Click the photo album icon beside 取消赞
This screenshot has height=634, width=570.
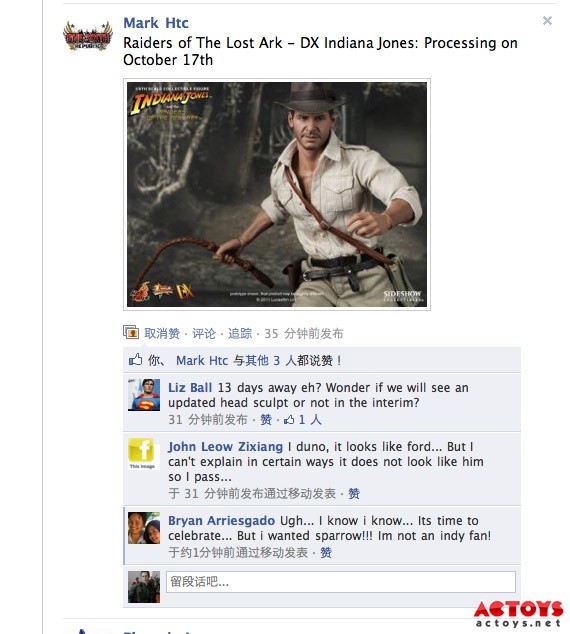pyautogui.click(x=131, y=332)
